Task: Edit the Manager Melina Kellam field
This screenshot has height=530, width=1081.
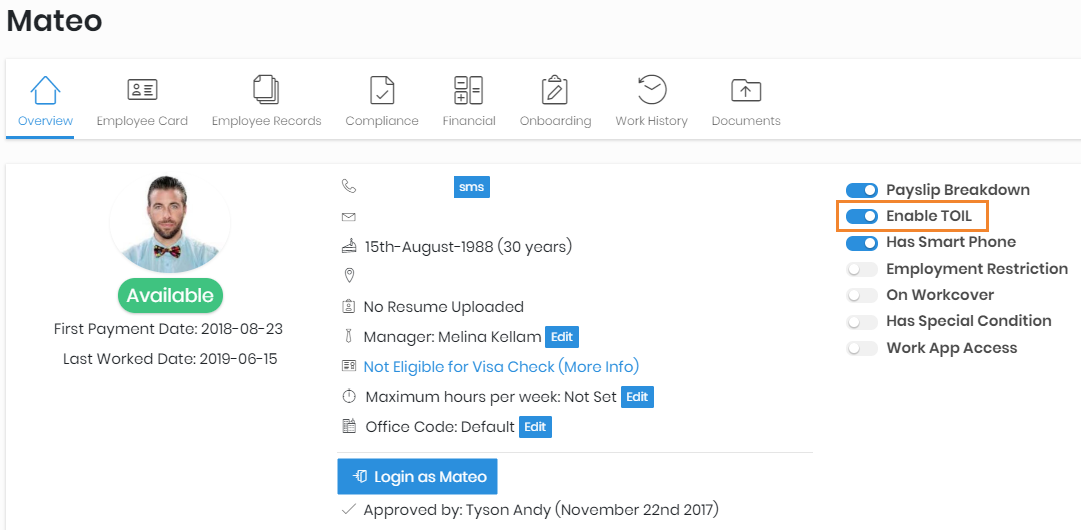Action: coord(563,337)
